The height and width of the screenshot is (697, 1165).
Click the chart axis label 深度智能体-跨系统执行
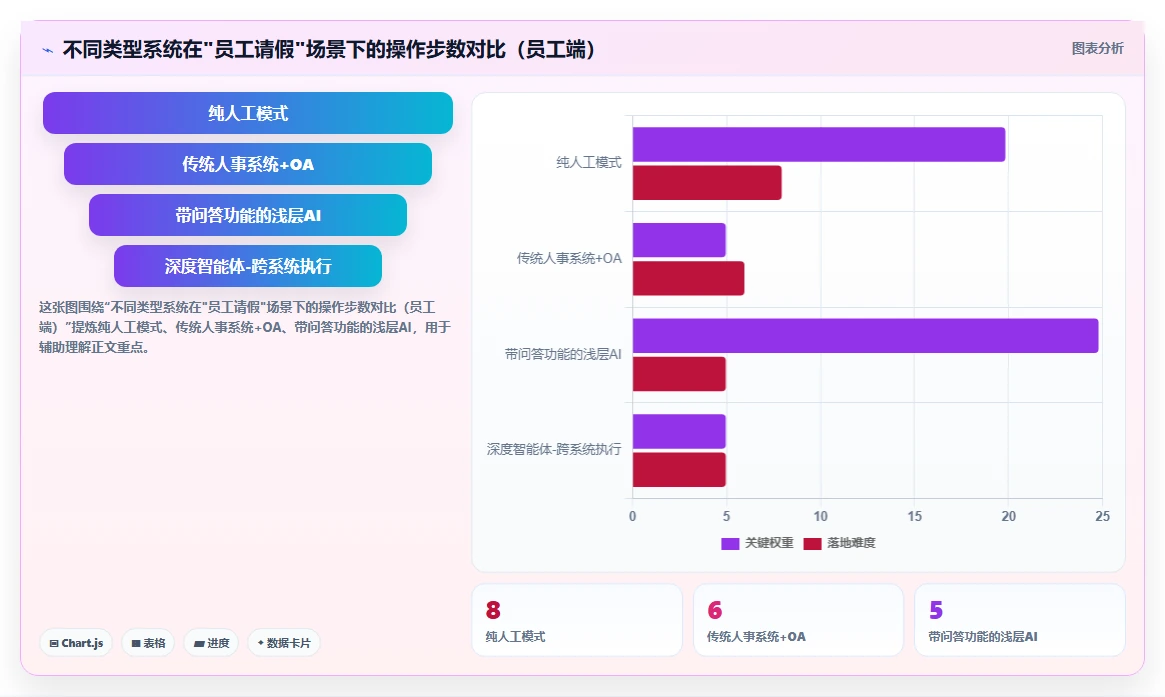tap(554, 450)
